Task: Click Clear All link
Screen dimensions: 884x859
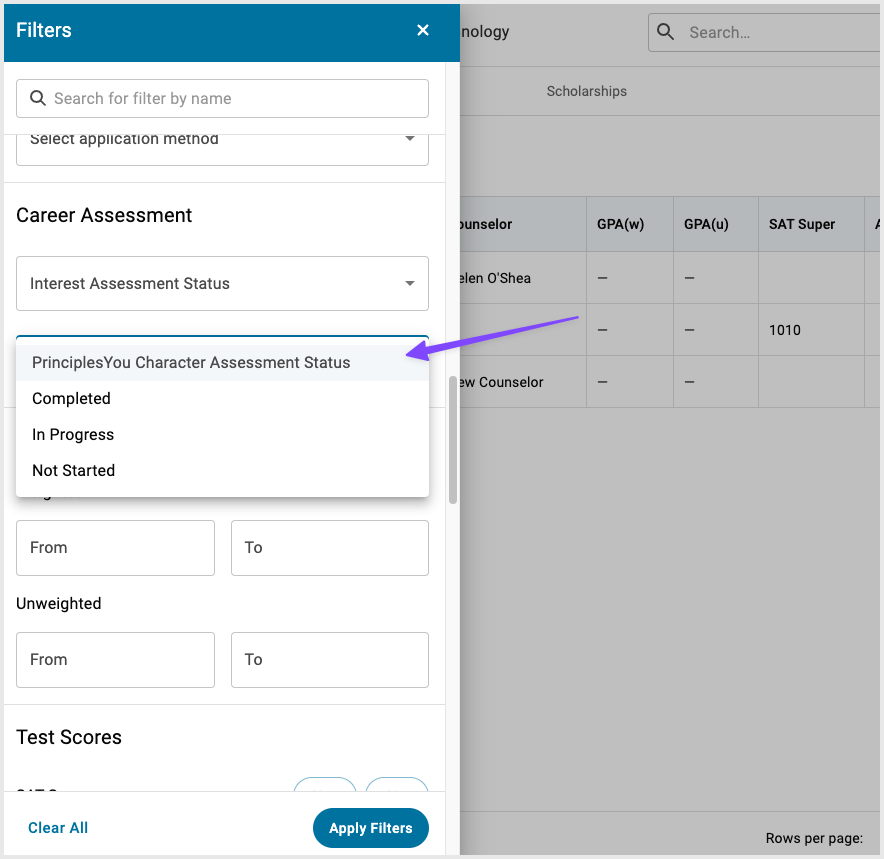Action: coord(58,828)
